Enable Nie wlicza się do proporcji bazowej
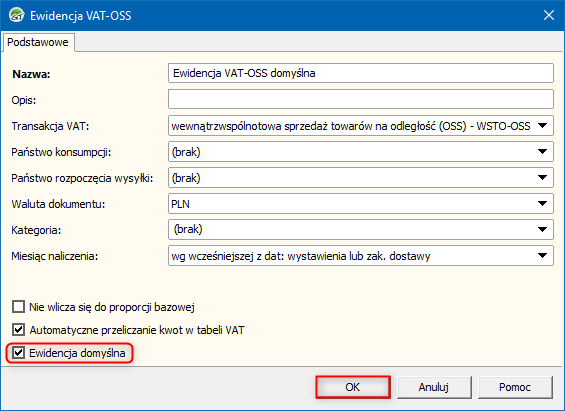This screenshot has width=565, height=411. click(x=18, y=307)
